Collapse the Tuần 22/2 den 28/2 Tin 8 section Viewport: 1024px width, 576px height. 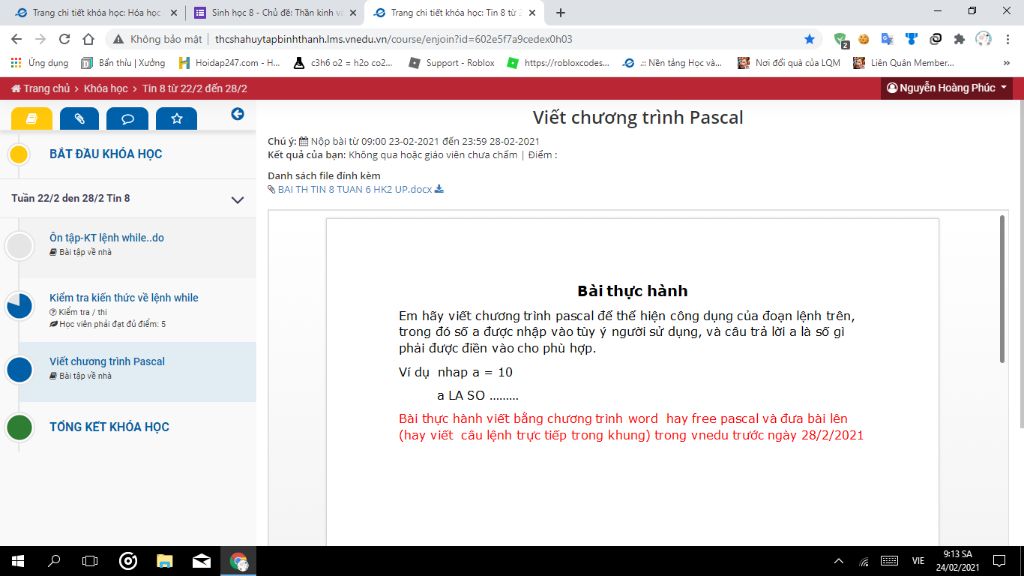point(238,200)
